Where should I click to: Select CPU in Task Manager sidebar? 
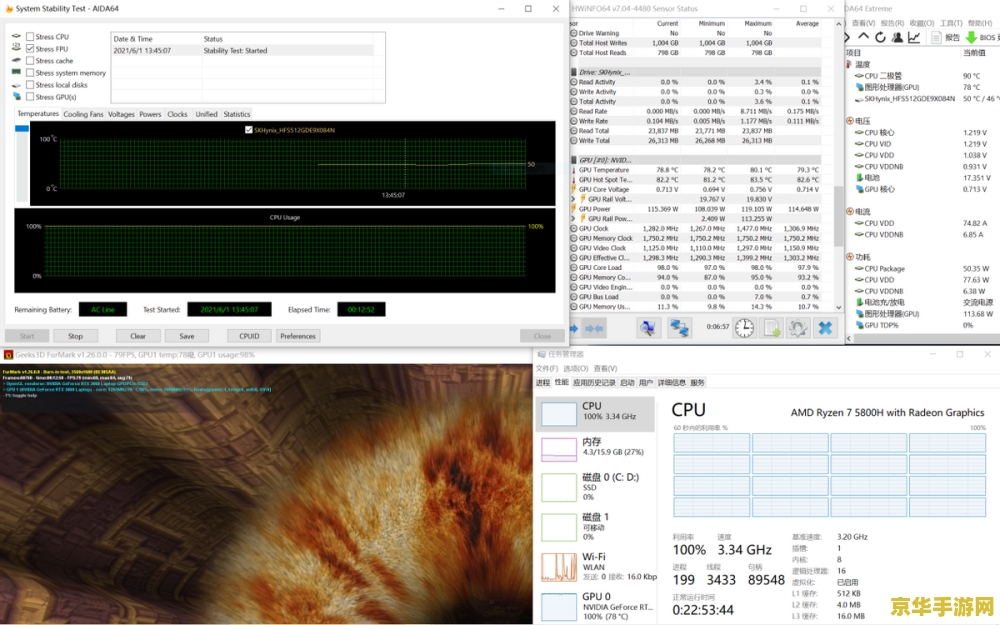click(595, 414)
